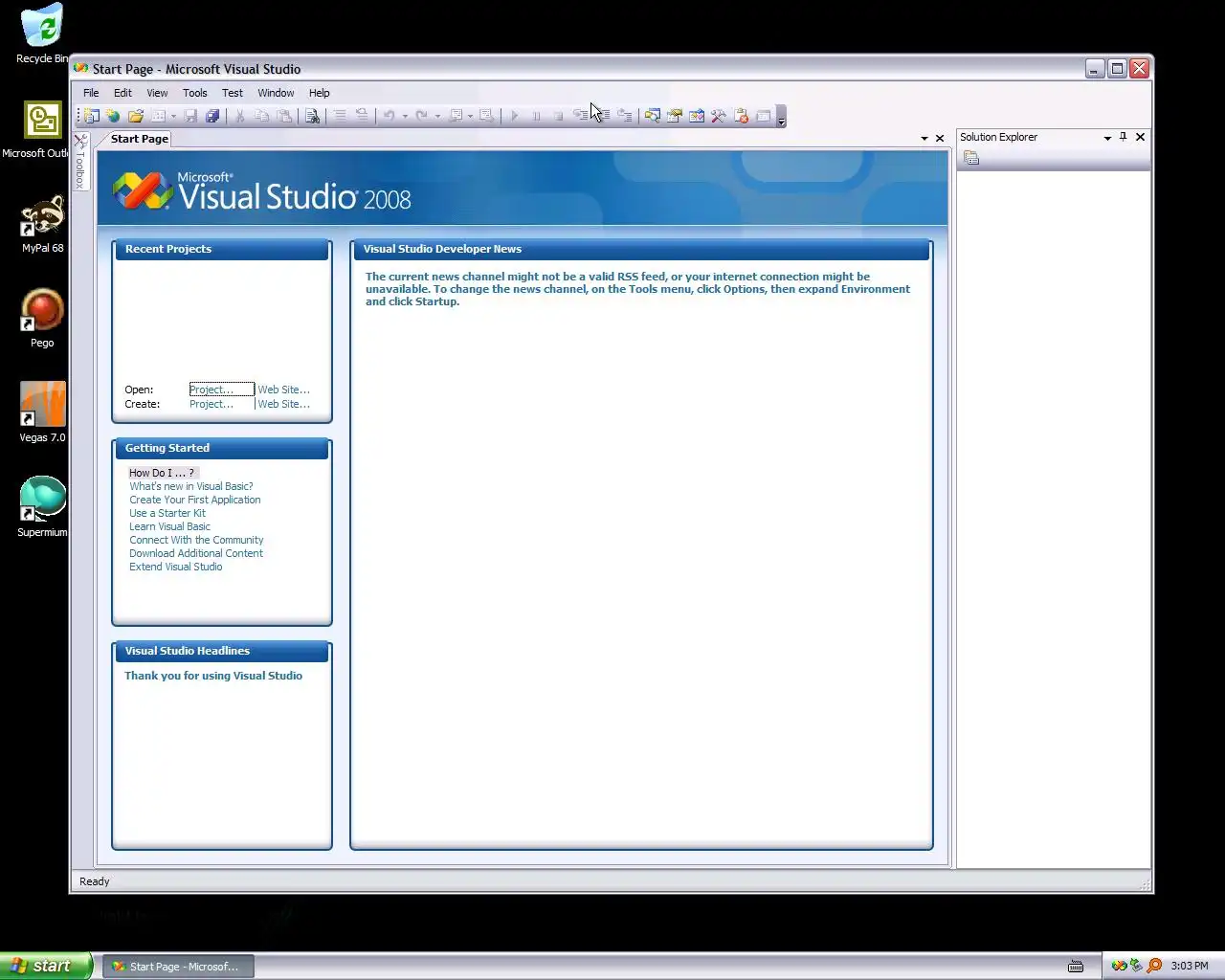
Task: Open the Solution Explorer window position dropdown
Action: coord(1107,138)
